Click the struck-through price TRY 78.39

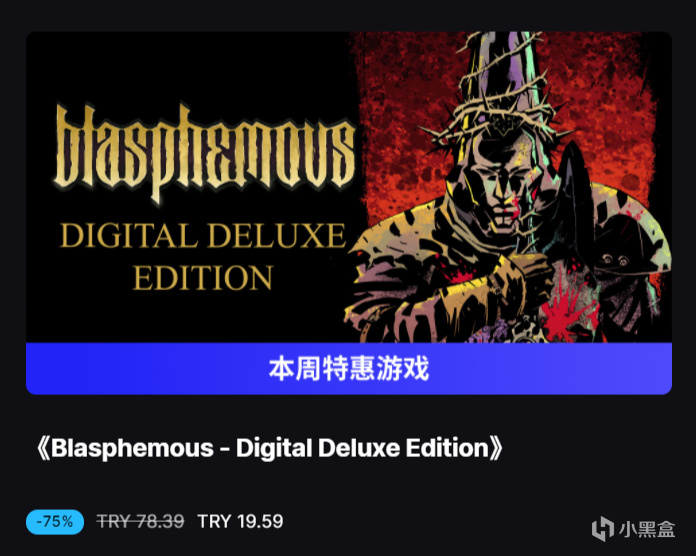(140, 521)
